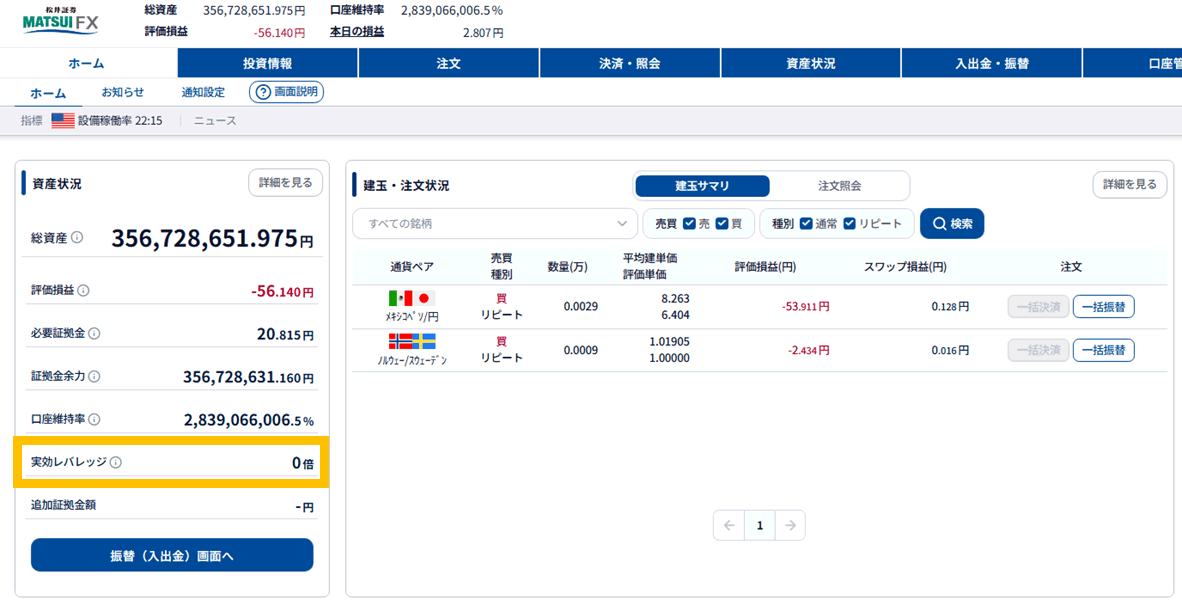Switch to 注文照会 view

[839, 185]
